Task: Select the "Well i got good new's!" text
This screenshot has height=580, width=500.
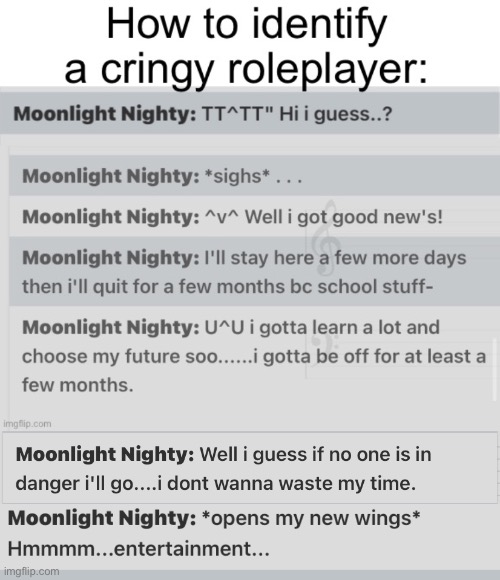Action: [344, 217]
